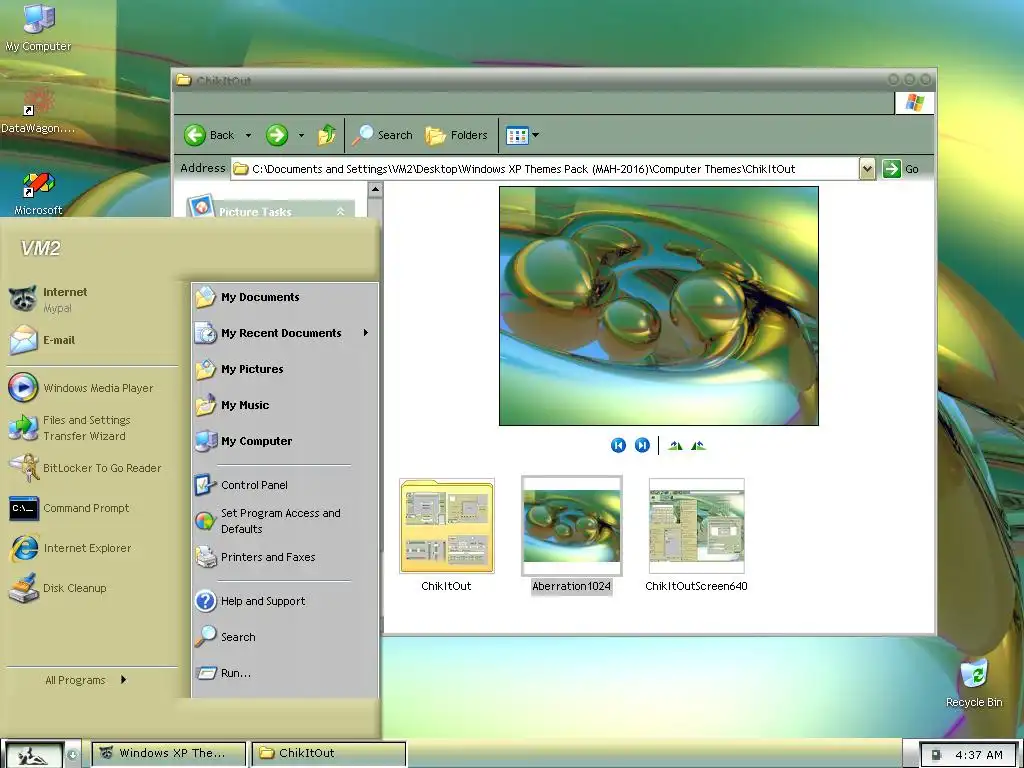Open the DataWagon desktop shortcut
Viewport: 1024px width, 768px height.
[38, 111]
